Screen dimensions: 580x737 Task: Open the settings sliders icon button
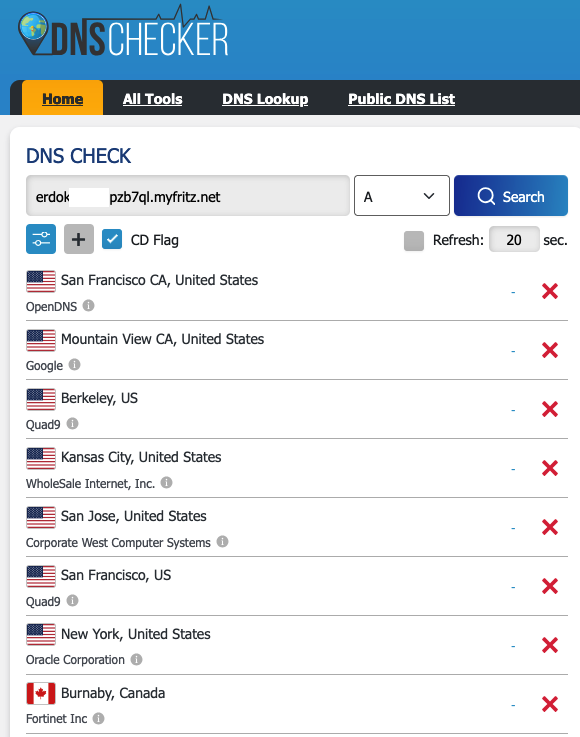[x=41, y=239]
